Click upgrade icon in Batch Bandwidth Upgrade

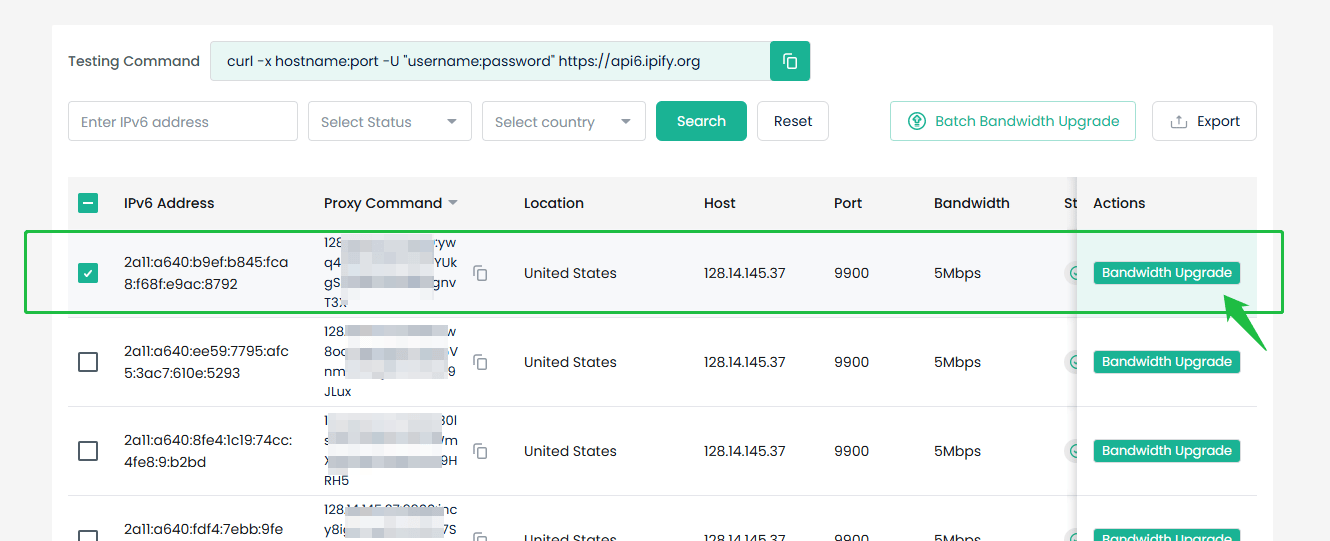click(916, 121)
